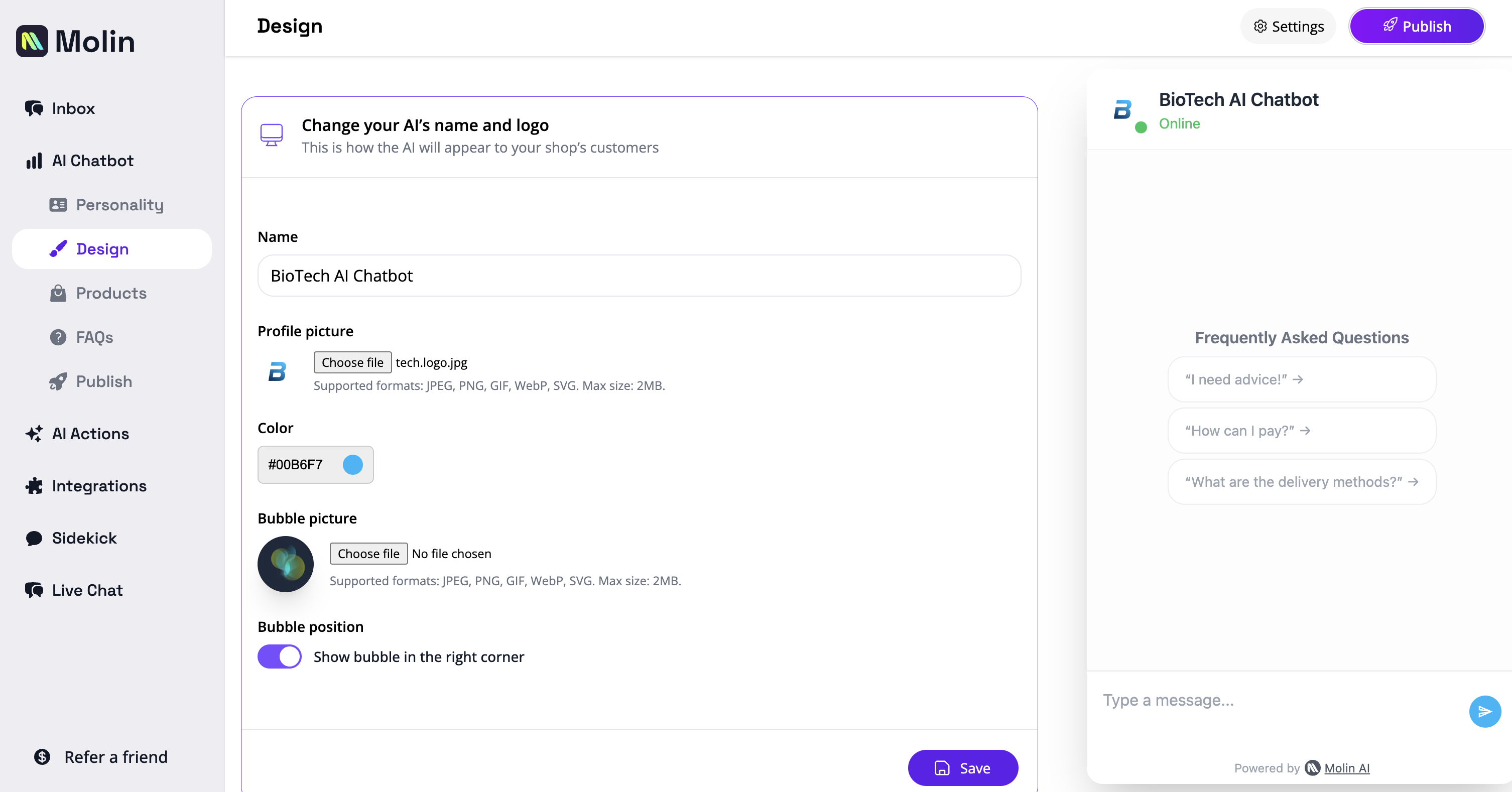The height and width of the screenshot is (792, 1512).
Task: Open Live Chat from its sidebar icon
Action: 34,590
